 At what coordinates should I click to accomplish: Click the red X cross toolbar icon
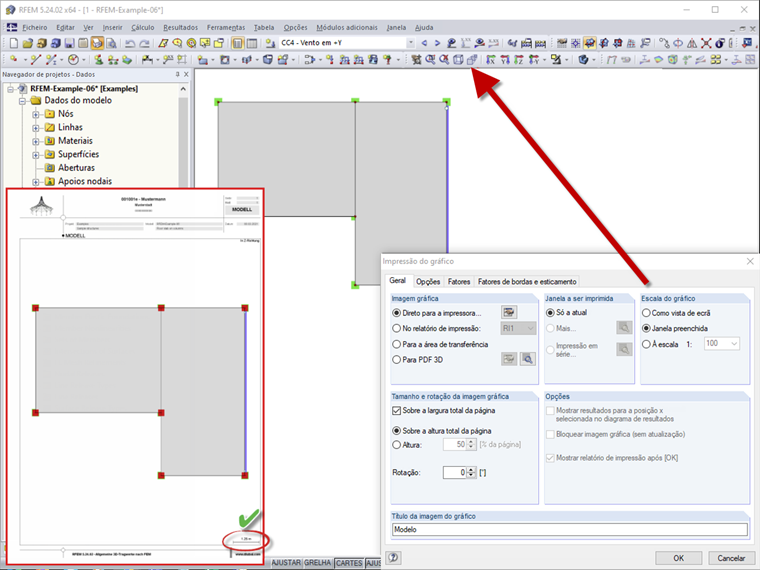706,43
